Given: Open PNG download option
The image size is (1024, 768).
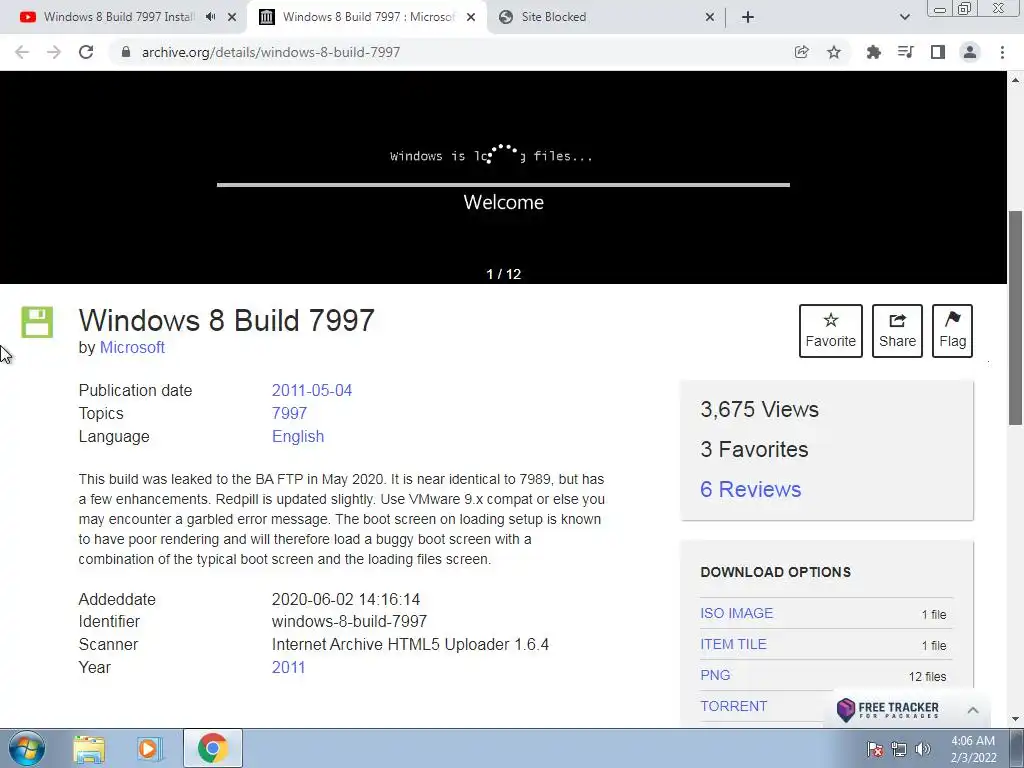Looking at the screenshot, I should pyautogui.click(x=715, y=675).
